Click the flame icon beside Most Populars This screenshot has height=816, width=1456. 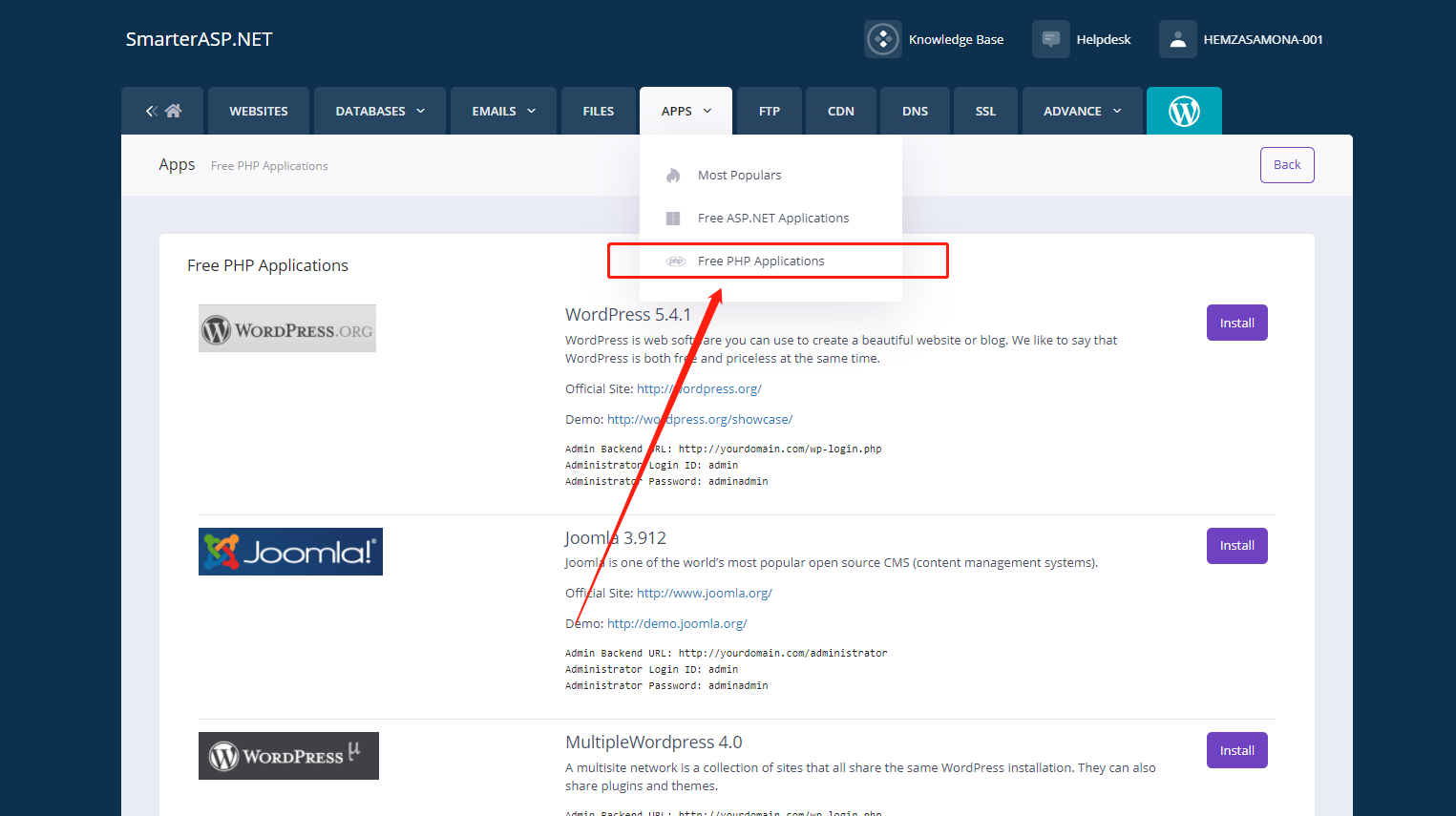coord(672,175)
